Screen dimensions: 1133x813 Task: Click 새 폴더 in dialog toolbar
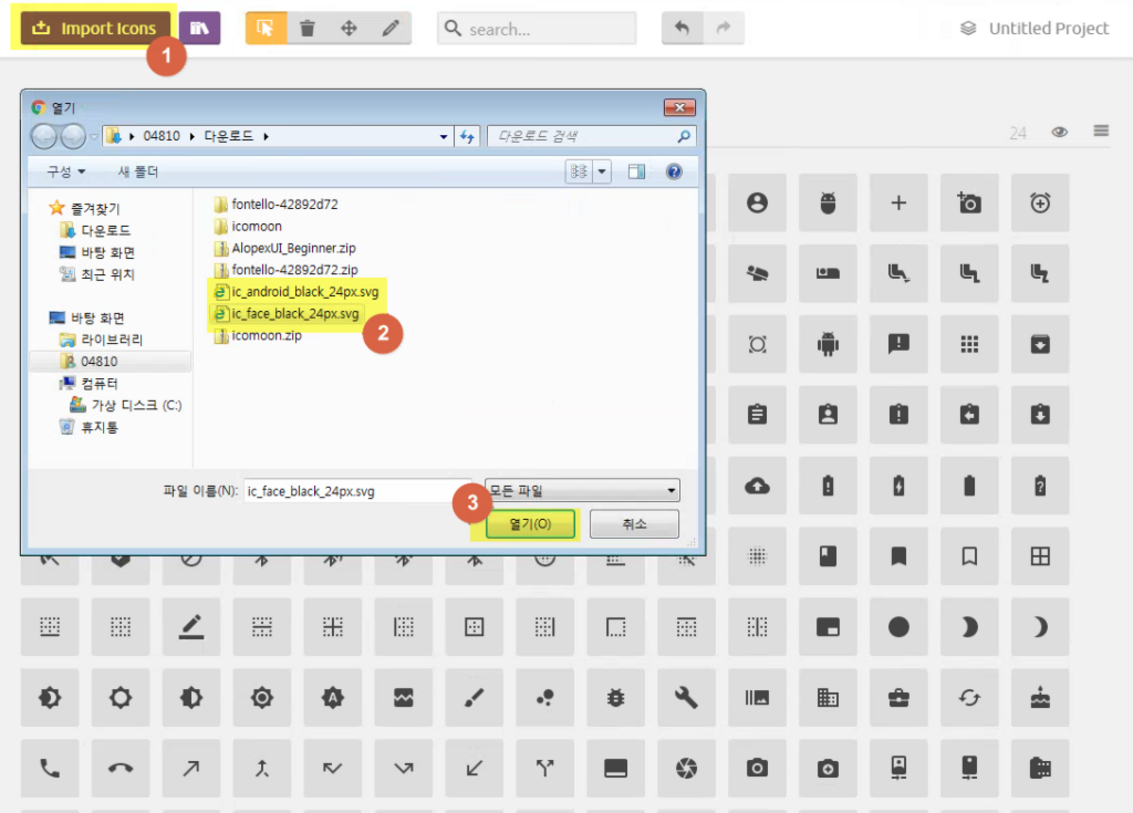pos(138,172)
